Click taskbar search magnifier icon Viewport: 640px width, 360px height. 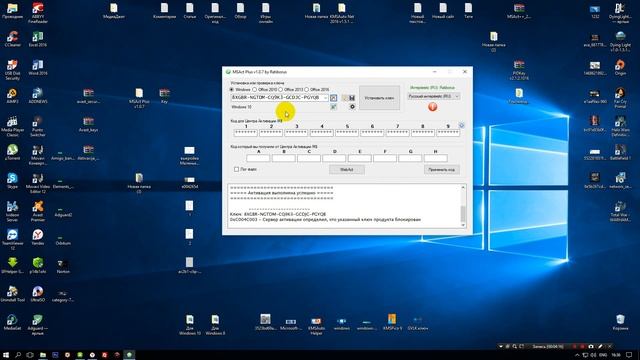point(18,355)
